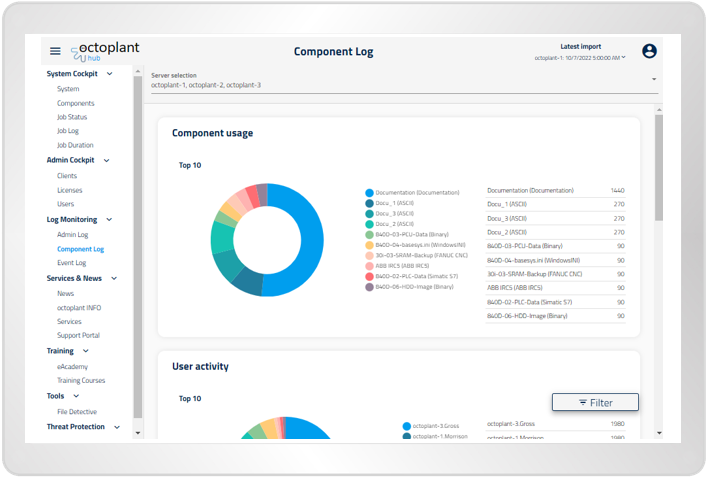Click Docu_1 (ASCII) legend color dot
The height and width of the screenshot is (477, 707).
tap(369, 203)
